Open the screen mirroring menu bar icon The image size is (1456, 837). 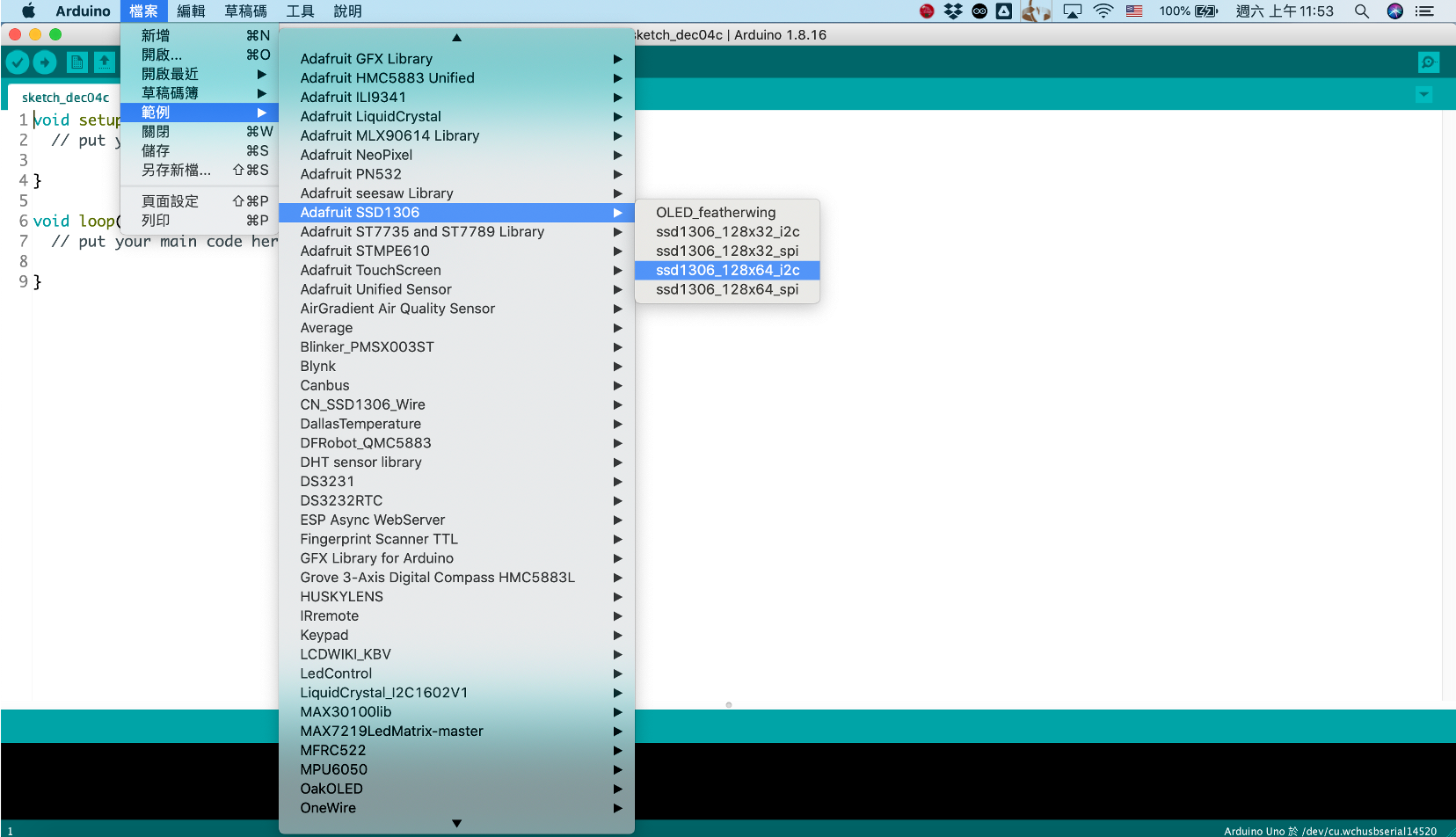(x=1071, y=11)
